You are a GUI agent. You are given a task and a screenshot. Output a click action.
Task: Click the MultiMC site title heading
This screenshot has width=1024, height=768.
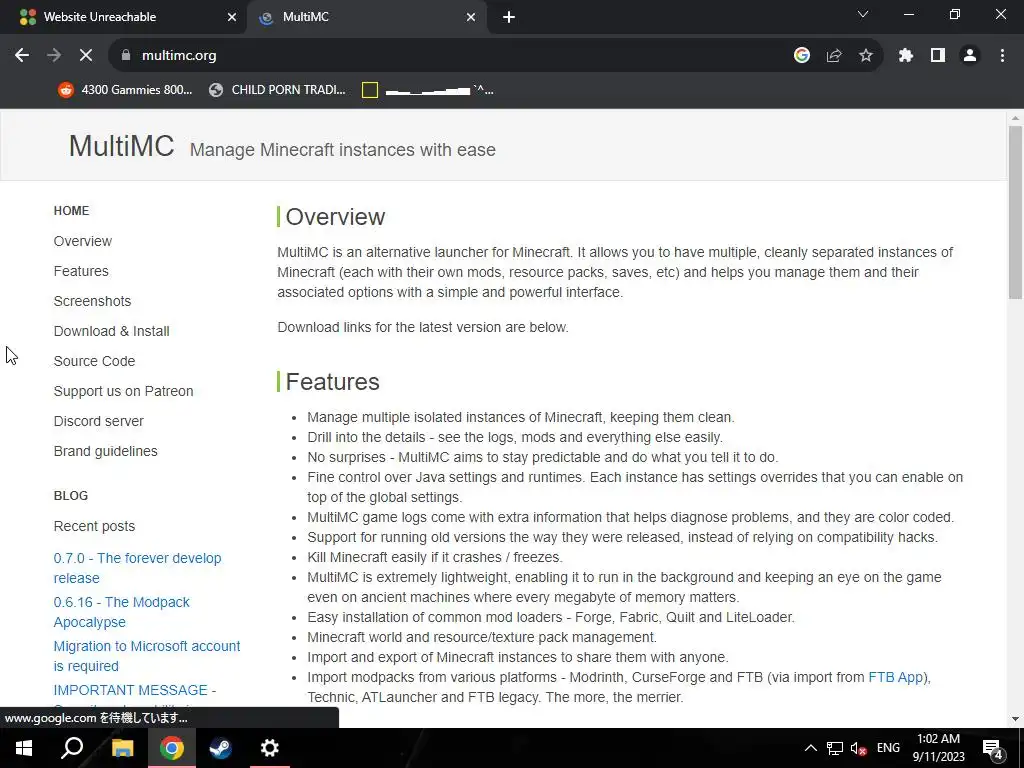pos(121,146)
